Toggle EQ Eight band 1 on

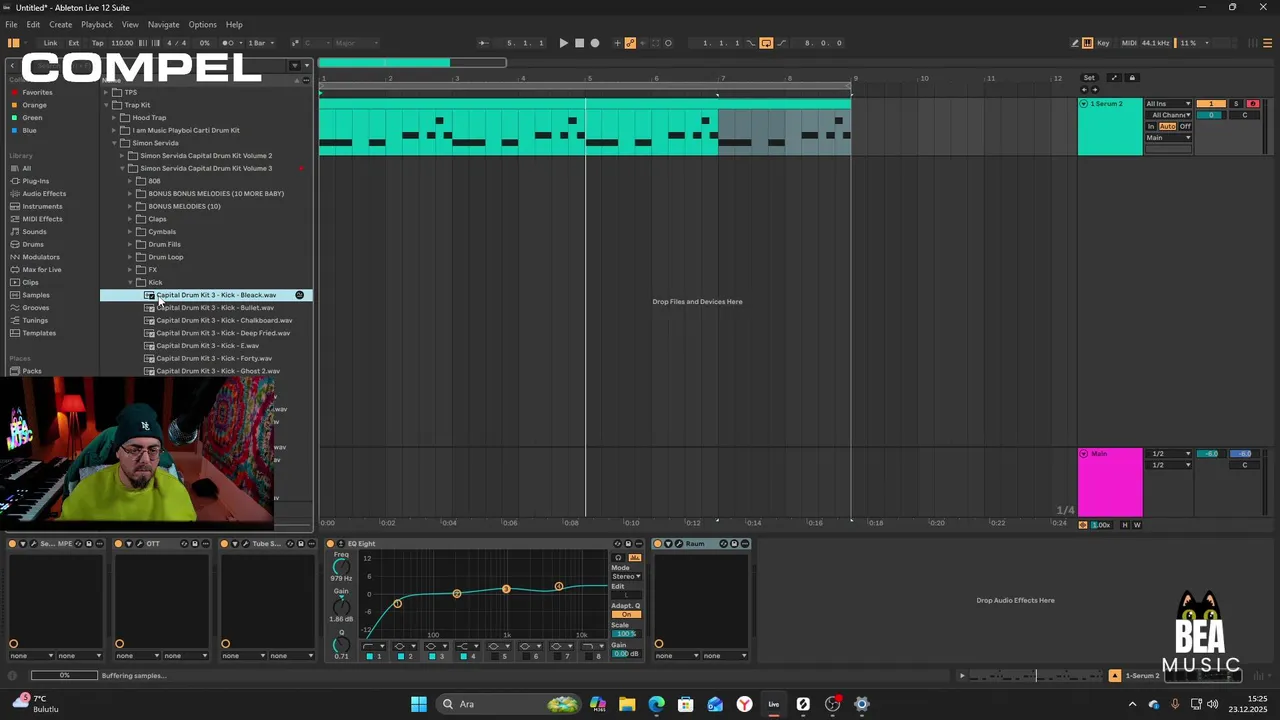(369, 656)
